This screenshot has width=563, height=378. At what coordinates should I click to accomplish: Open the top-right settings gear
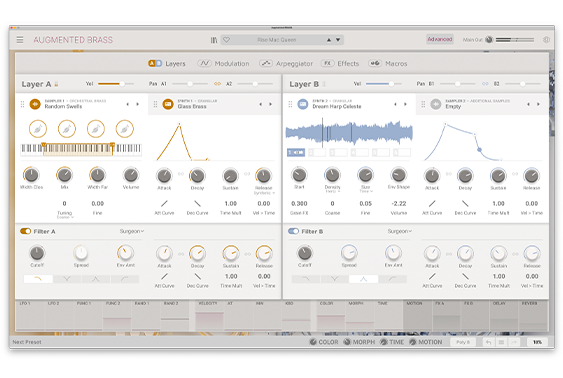(x=546, y=39)
